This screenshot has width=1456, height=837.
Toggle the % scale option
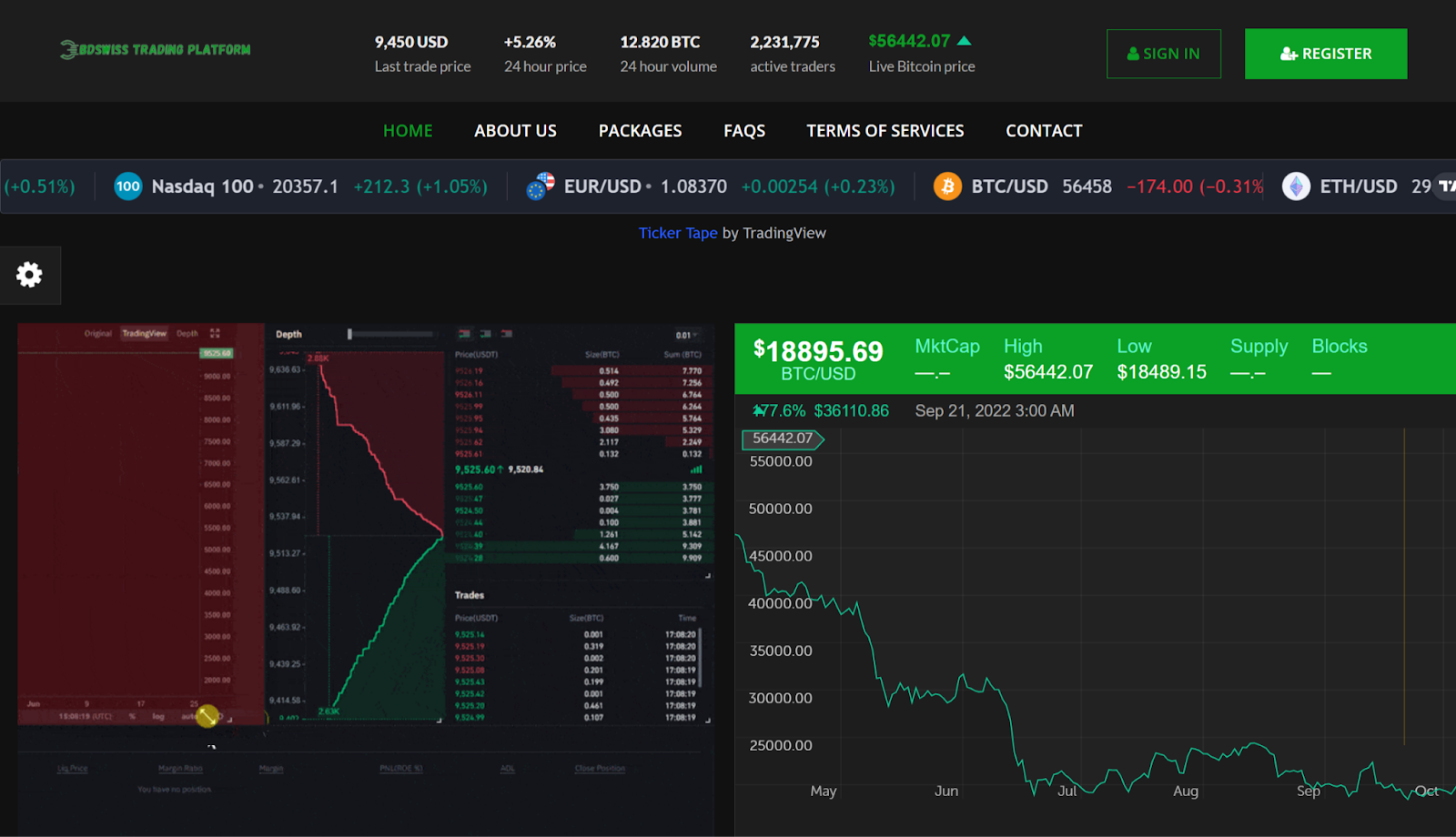[x=132, y=716]
